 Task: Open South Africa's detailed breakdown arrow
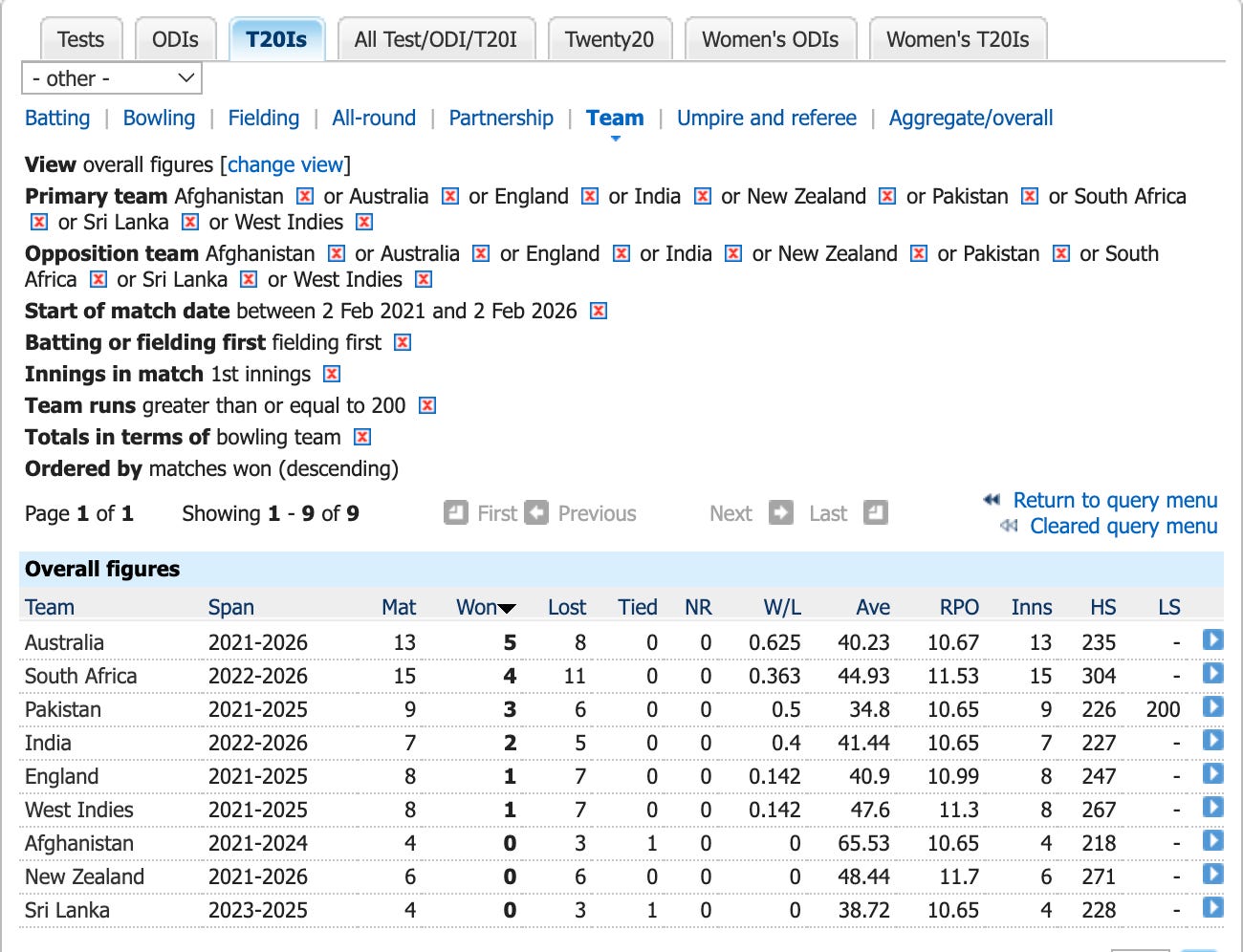[1213, 674]
